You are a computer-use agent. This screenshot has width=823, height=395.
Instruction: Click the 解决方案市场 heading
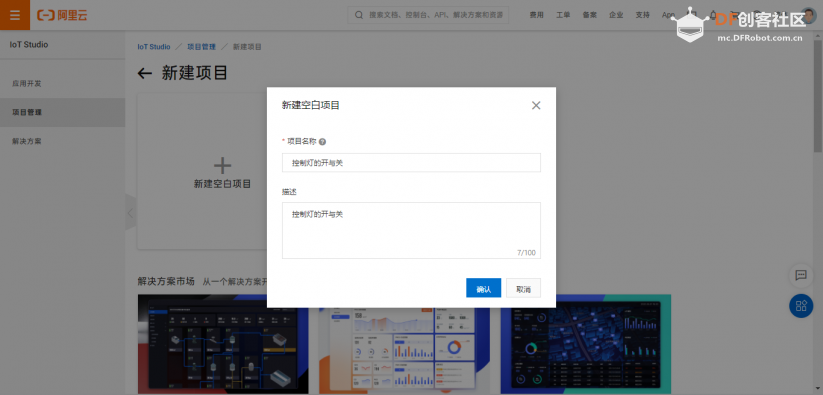[x=166, y=282]
